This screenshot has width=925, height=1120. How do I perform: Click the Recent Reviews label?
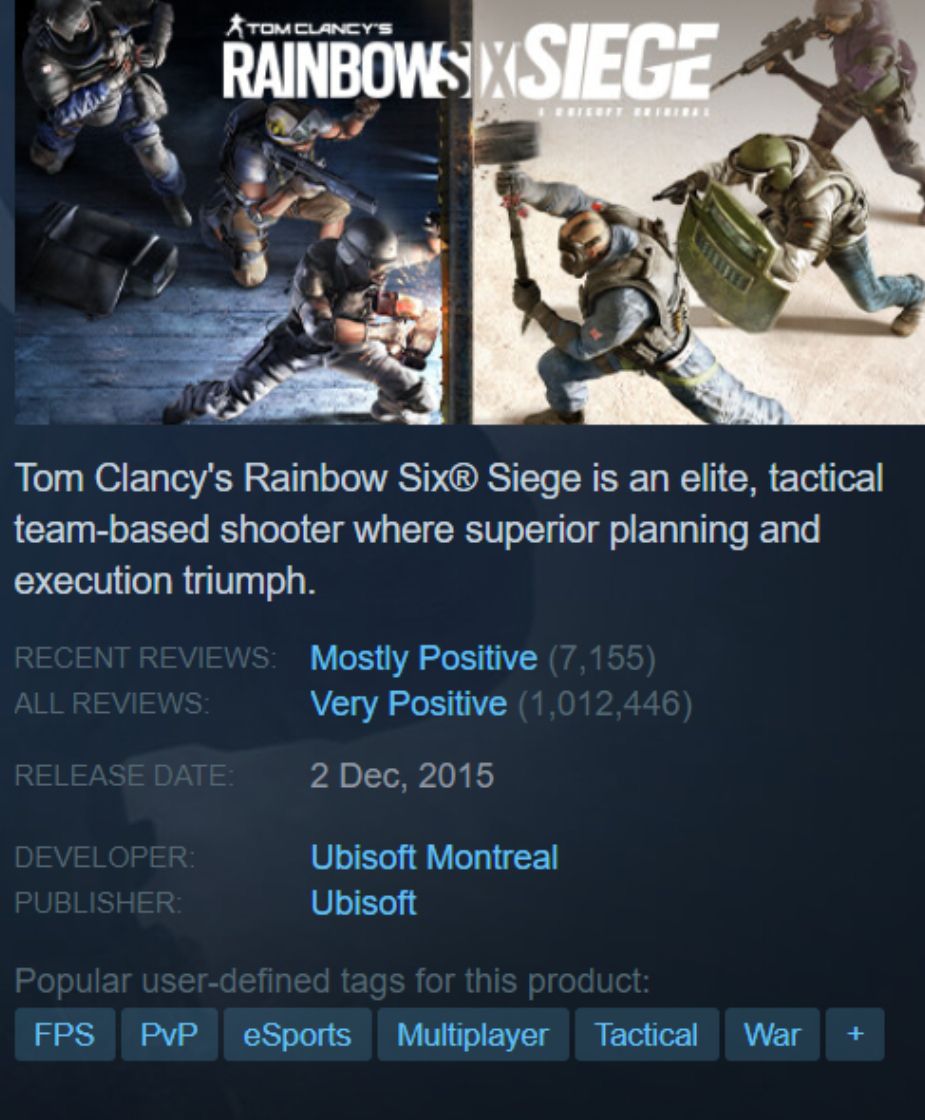pyautogui.click(x=145, y=658)
